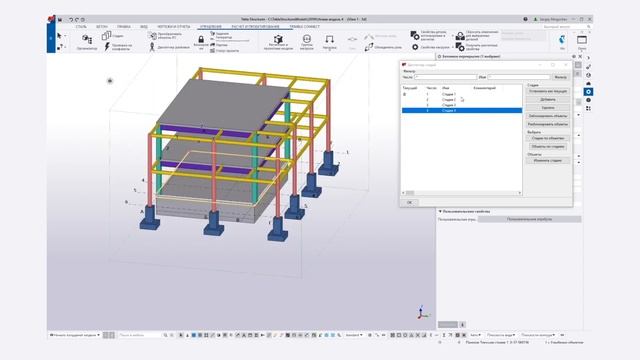The height and width of the screenshot is (360, 640).
Task: Open Статус проекта in ribbon
Action: click(x=224, y=51)
